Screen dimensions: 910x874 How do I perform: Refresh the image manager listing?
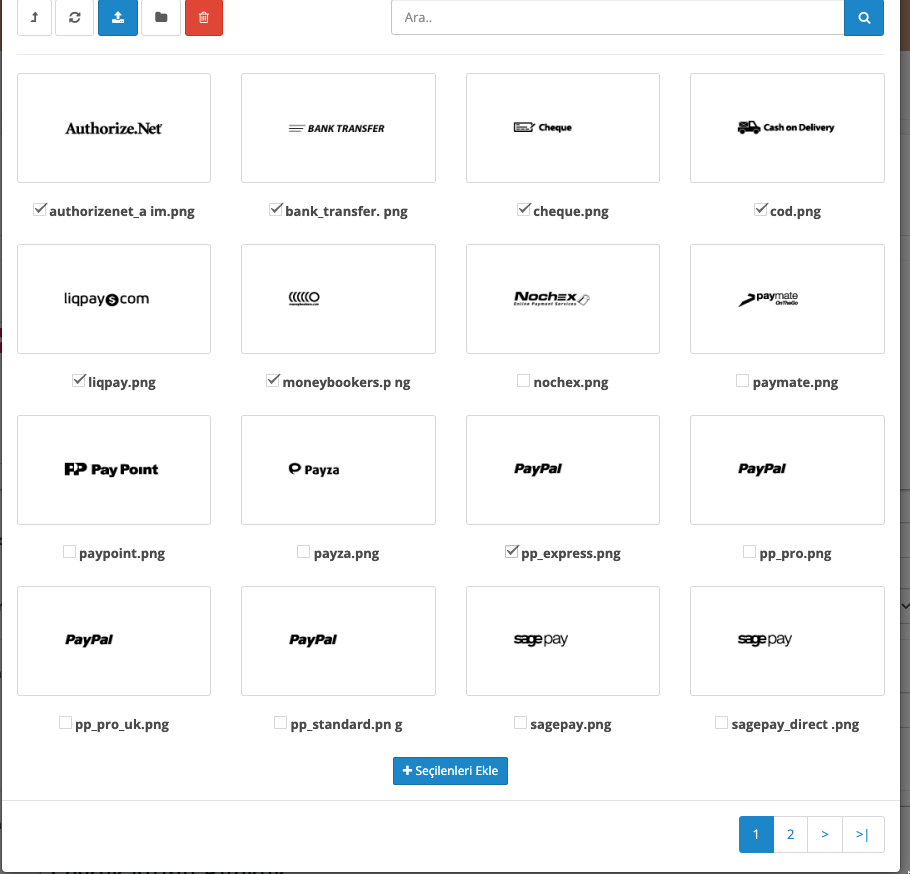pyautogui.click(x=74, y=17)
